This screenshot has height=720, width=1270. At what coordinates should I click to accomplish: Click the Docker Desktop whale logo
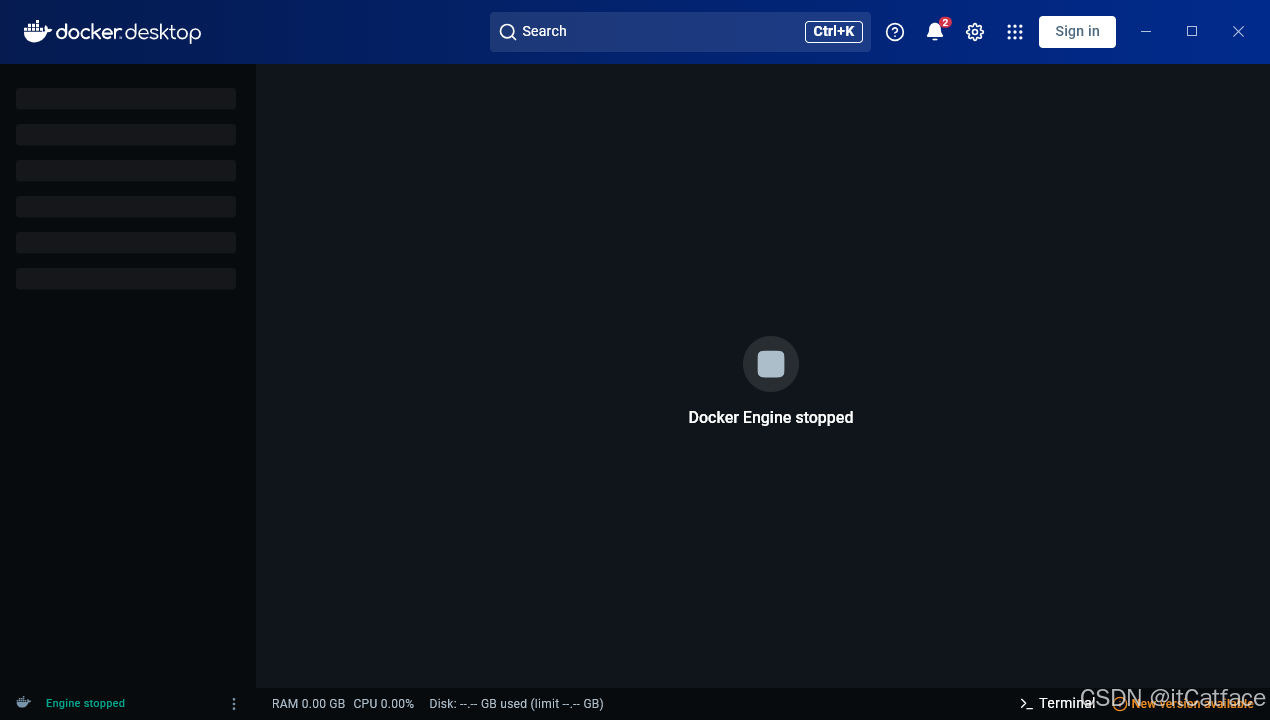[x=112, y=32]
